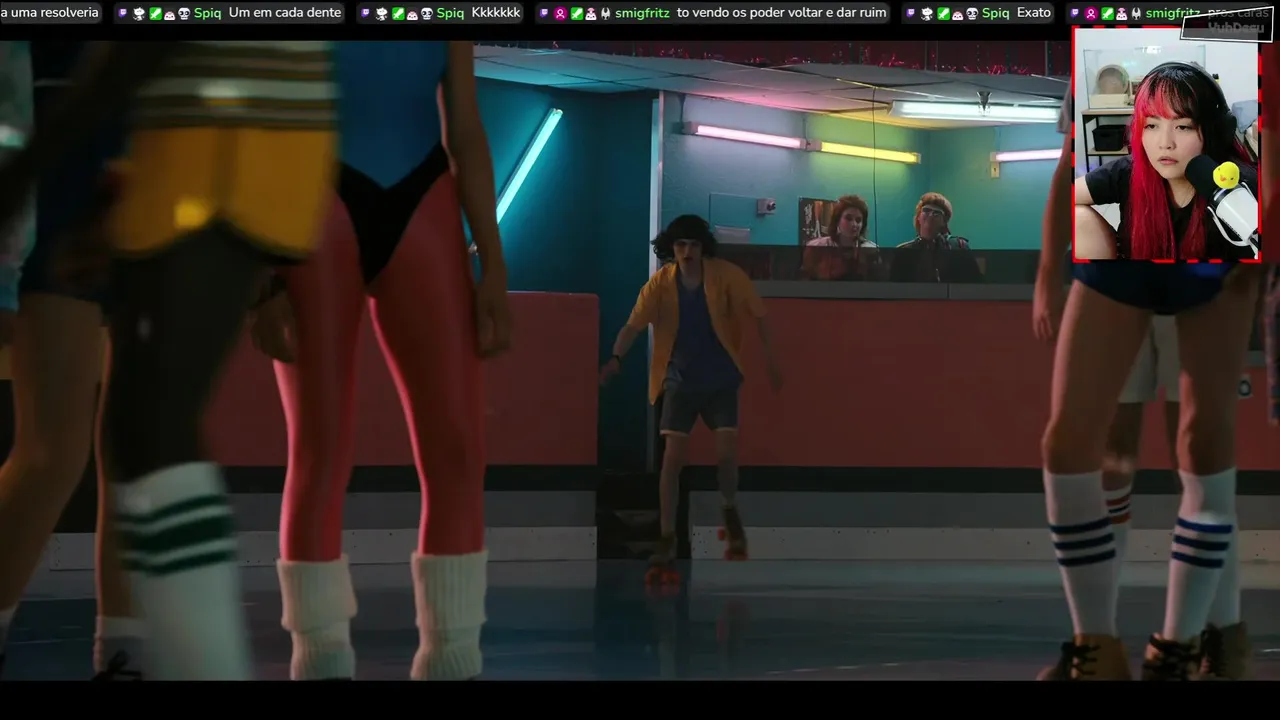Click green sword badge in the 'Exato' message

coord(943,13)
